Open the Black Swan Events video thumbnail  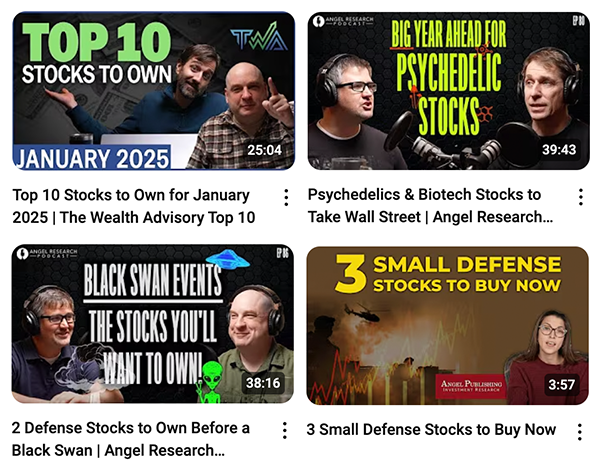[x=153, y=324]
